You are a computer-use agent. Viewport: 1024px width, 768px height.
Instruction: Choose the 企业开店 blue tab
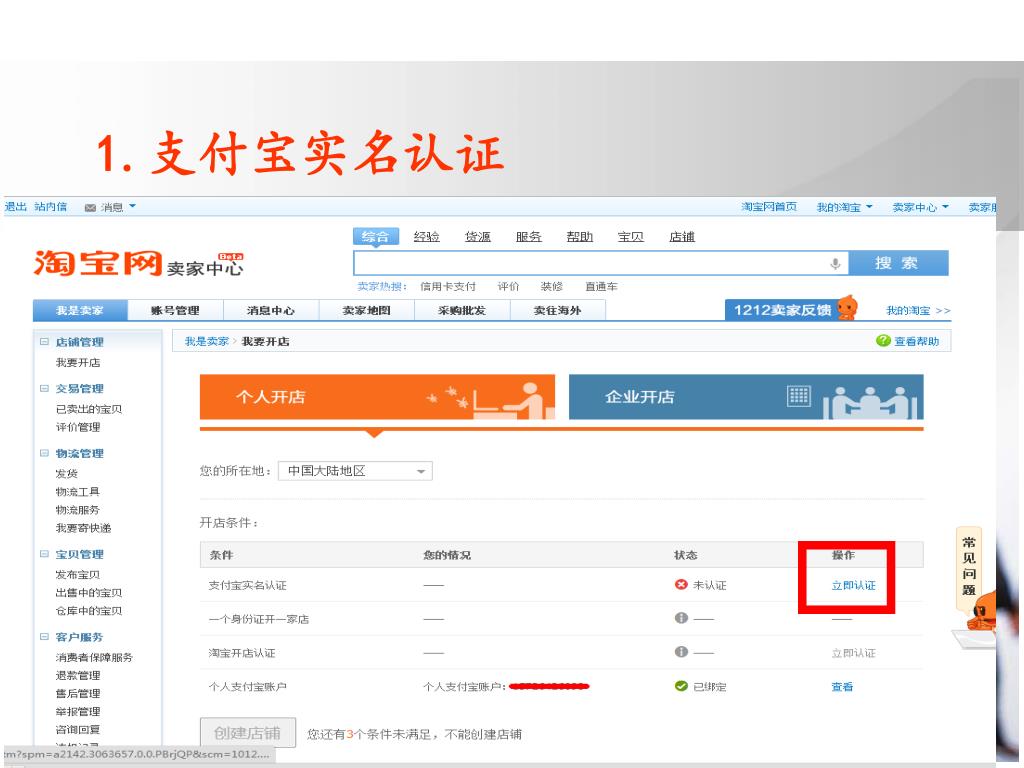pos(746,396)
